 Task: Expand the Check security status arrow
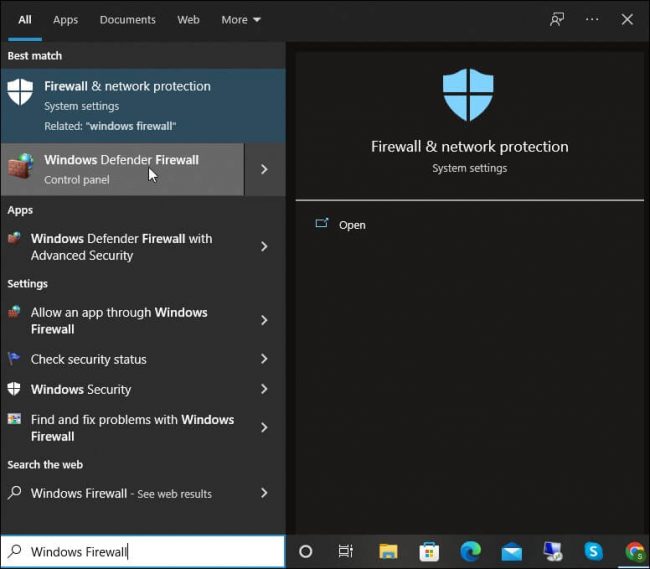click(264, 359)
